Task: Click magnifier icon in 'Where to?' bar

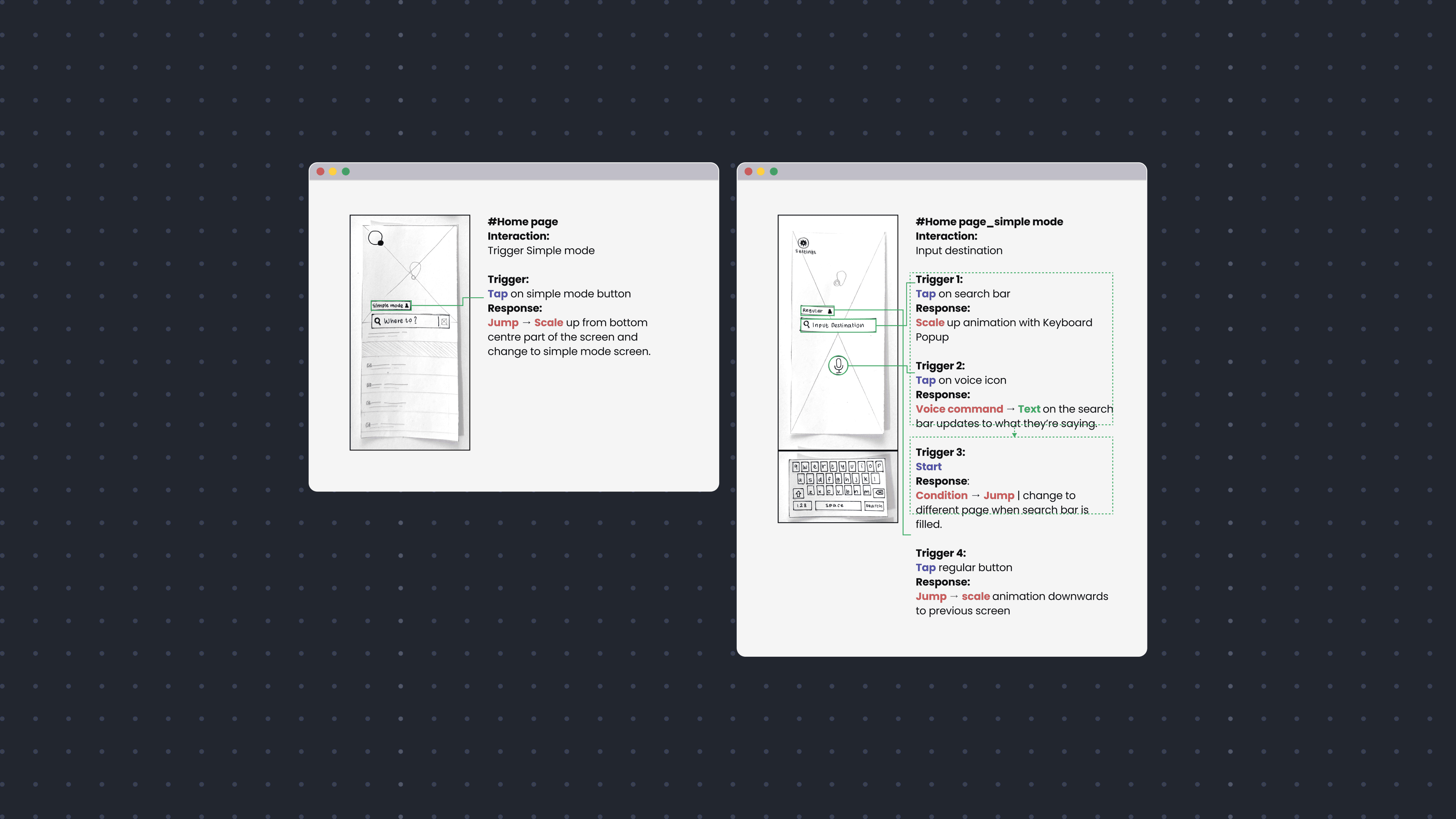Action: click(x=378, y=321)
